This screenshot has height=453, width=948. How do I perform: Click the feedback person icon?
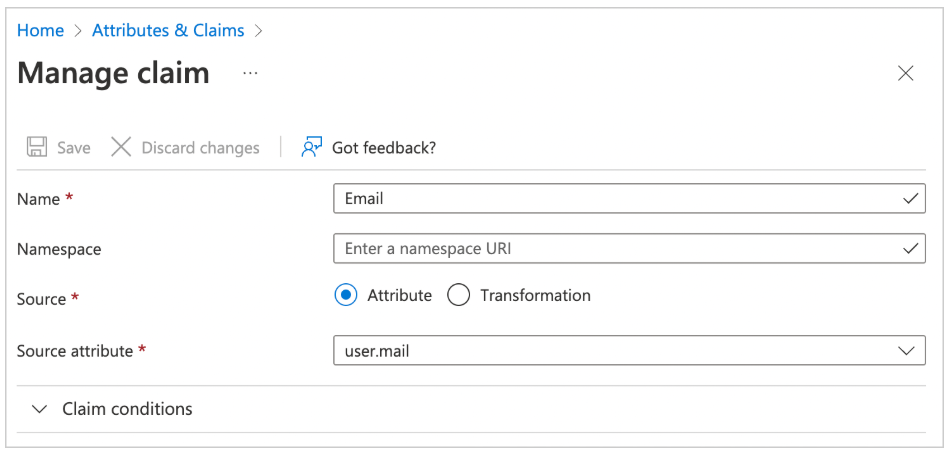(312, 148)
